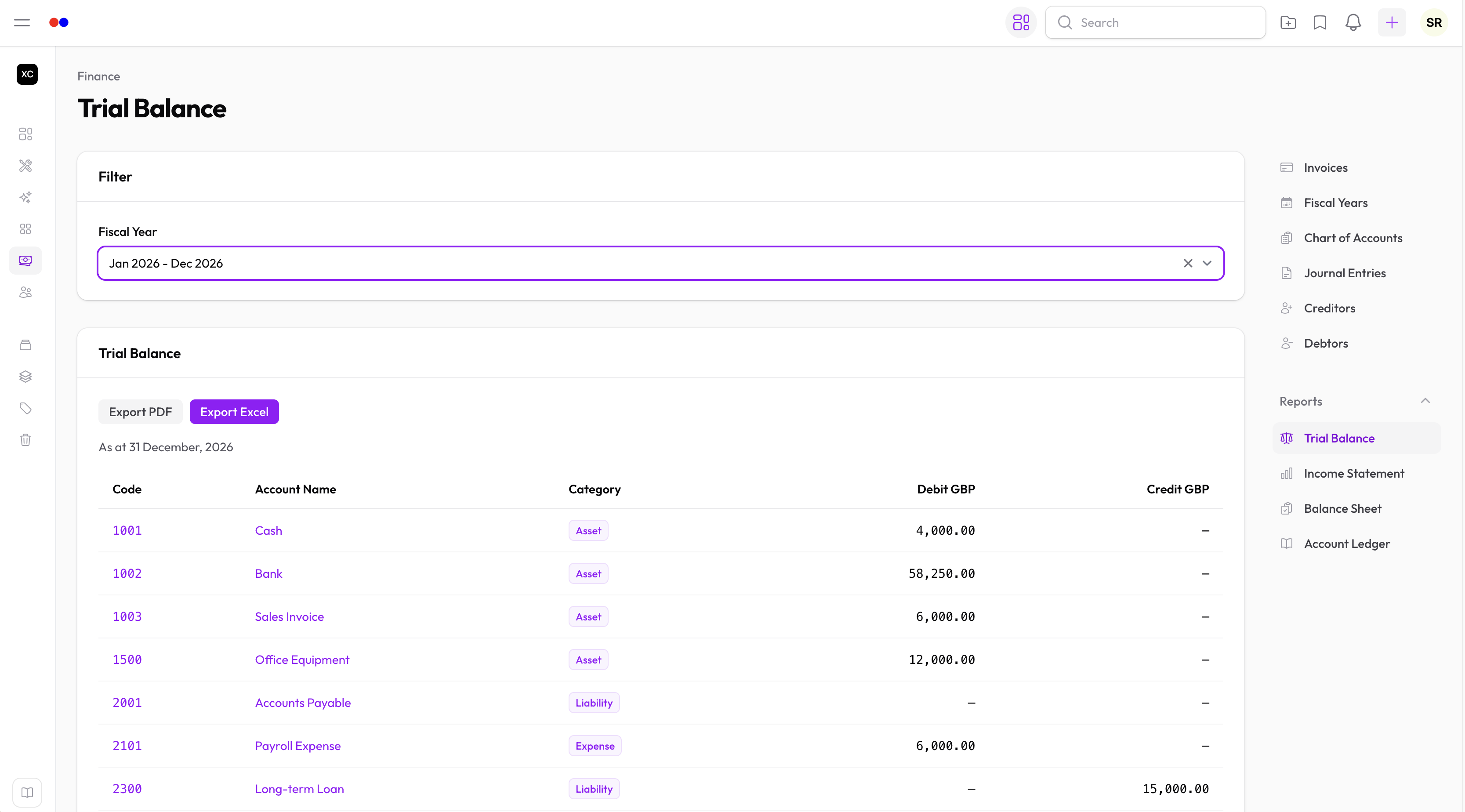Open the notifications bell
The image size is (1465, 812).
[1353, 23]
